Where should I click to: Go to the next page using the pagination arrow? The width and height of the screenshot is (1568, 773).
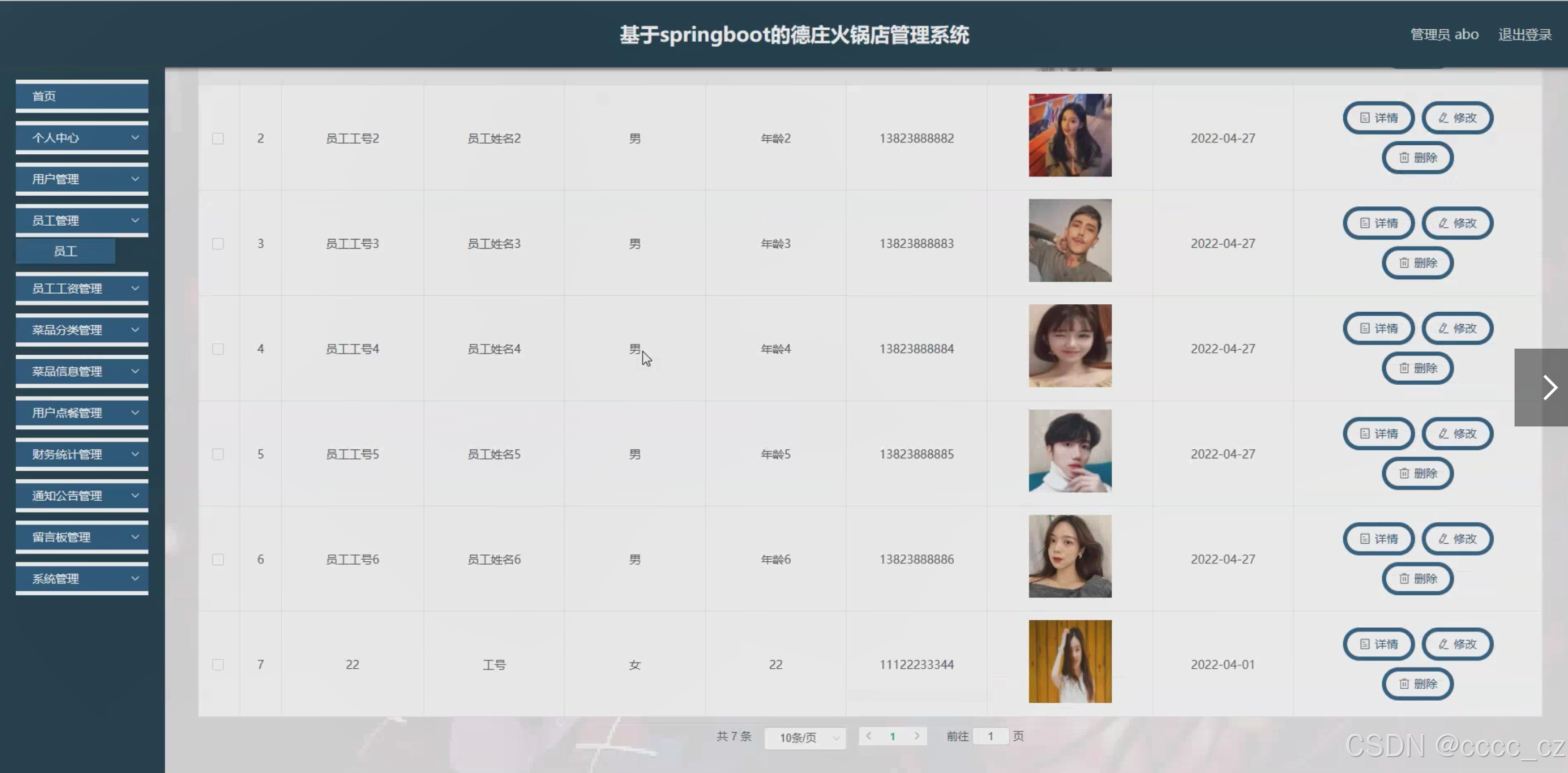[x=917, y=736]
